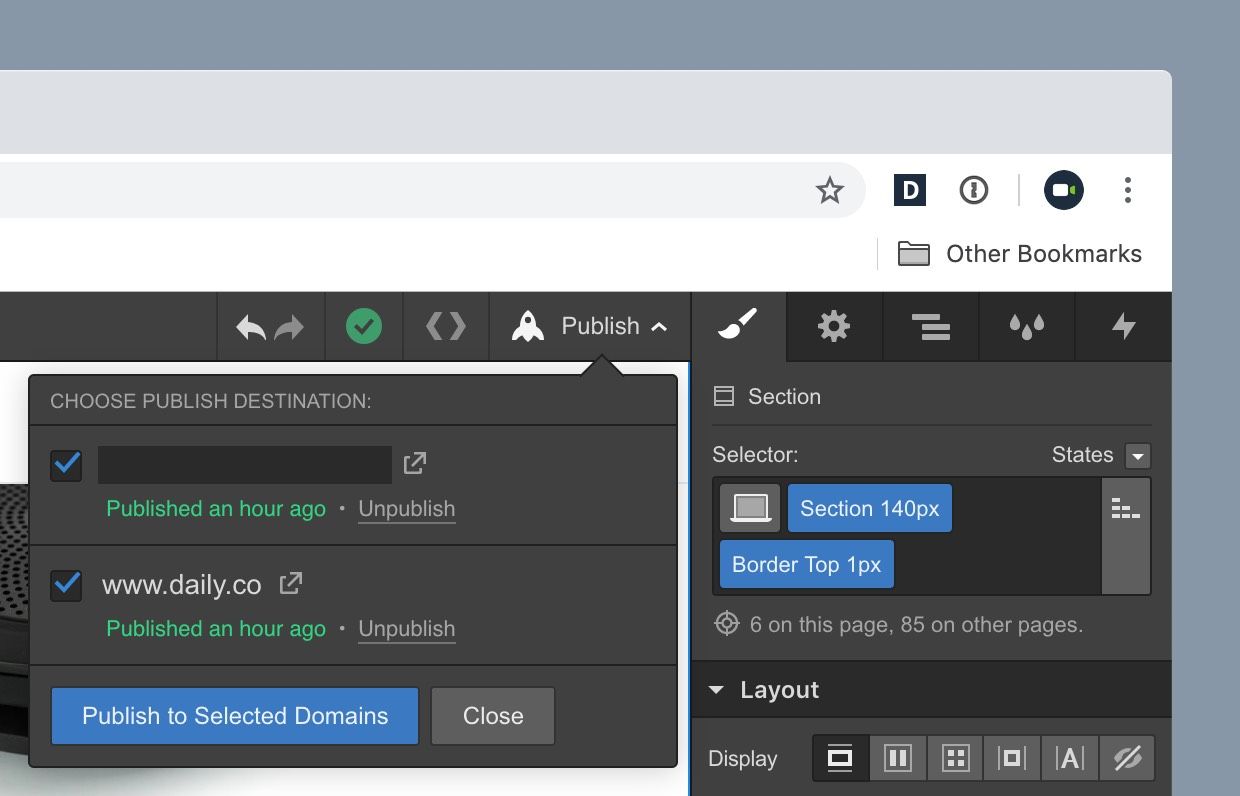Open the video camera profile icon

click(x=1063, y=190)
